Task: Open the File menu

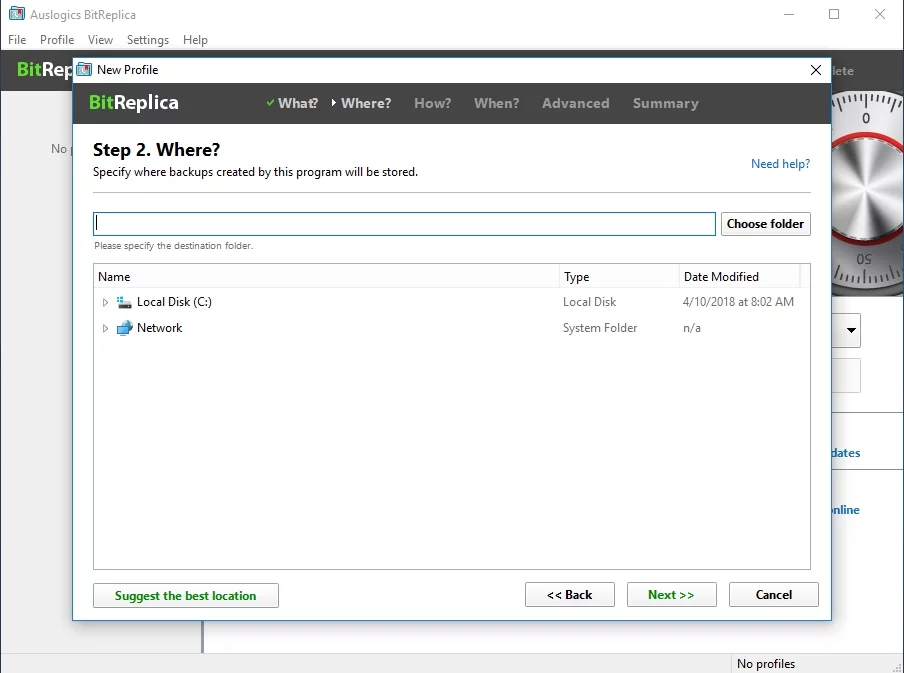Action: tap(17, 40)
